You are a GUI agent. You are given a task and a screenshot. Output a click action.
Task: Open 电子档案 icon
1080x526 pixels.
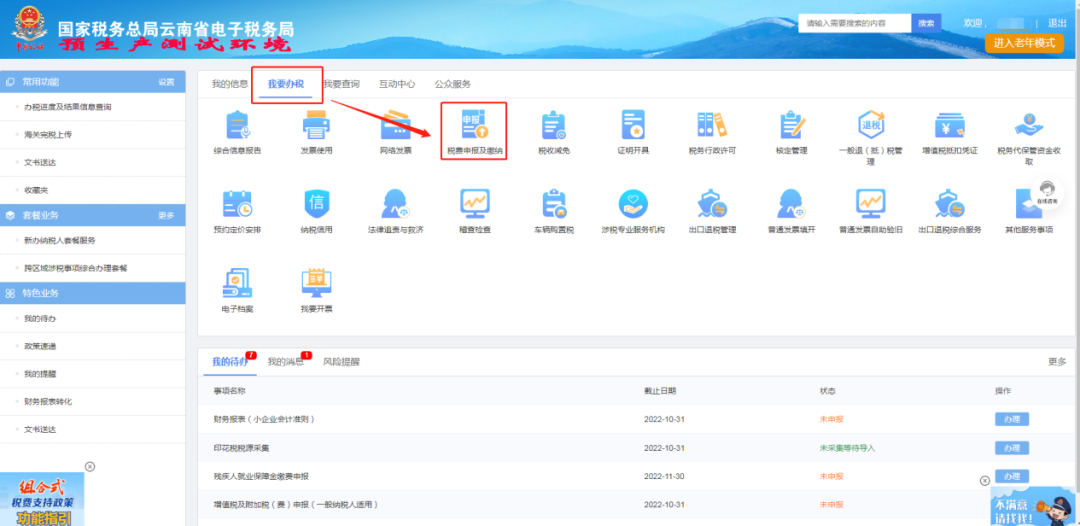tap(237, 283)
